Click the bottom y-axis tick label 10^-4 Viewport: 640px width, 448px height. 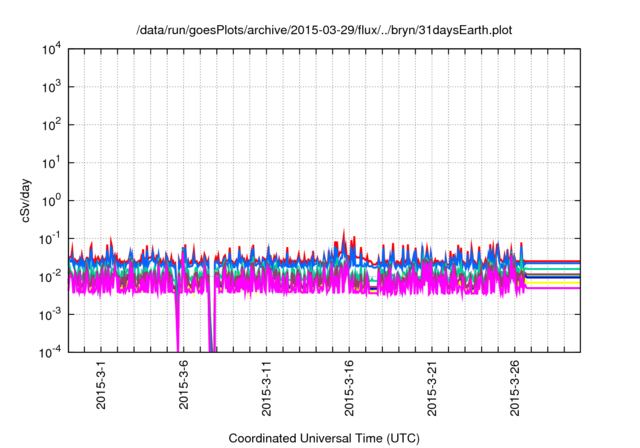tap(52, 352)
